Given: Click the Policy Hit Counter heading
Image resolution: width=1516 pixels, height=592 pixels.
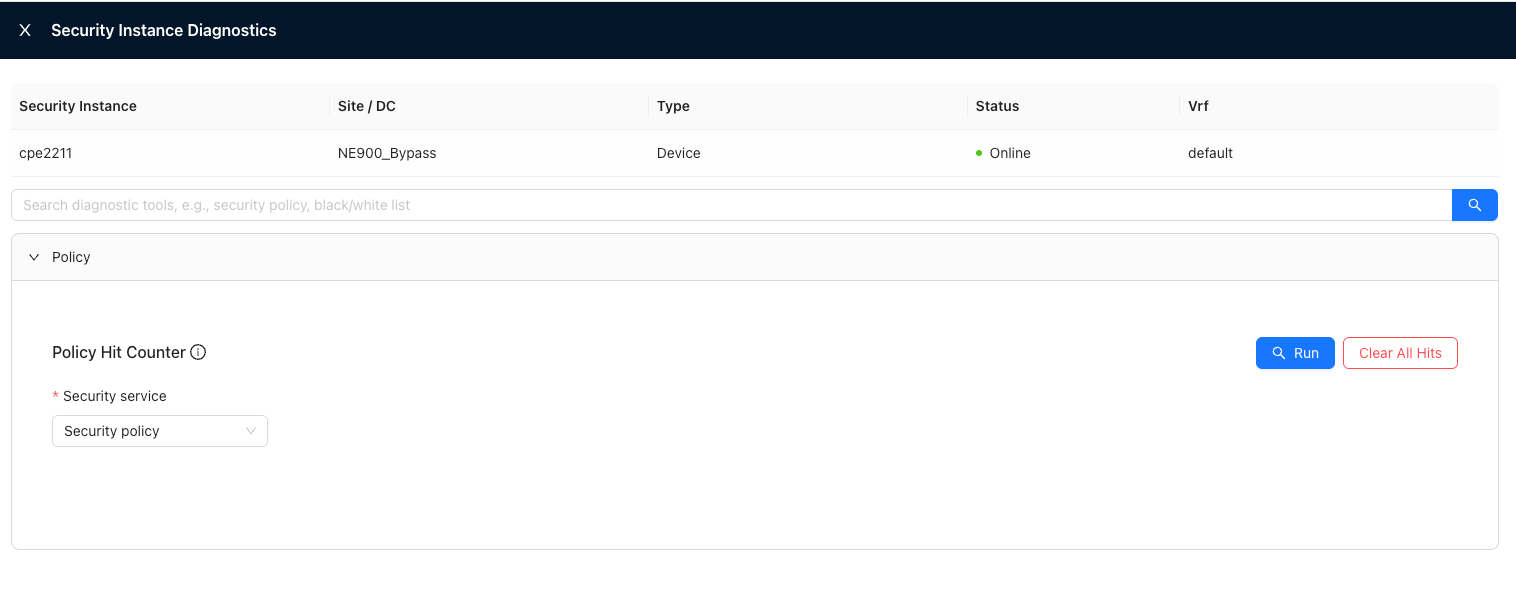Looking at the screenshot, I should pyautogui.click(x=119, y=352).
